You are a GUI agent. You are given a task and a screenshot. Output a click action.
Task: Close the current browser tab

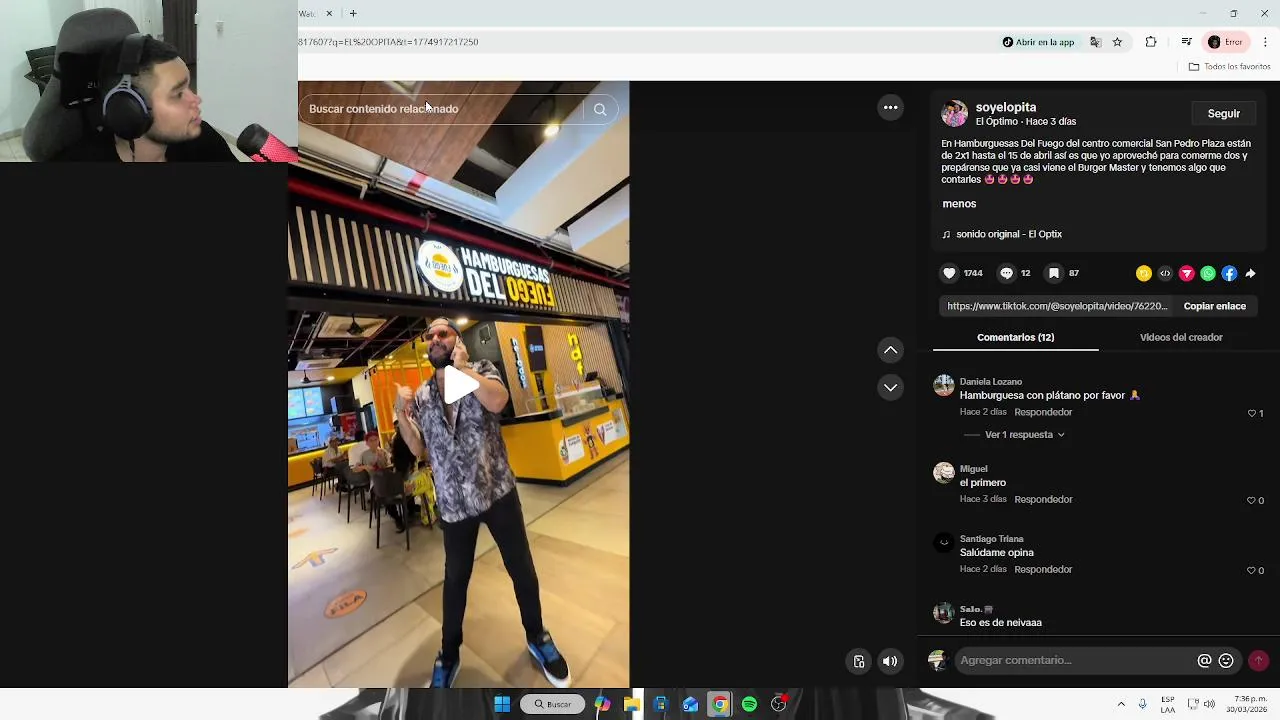point(329,13)
